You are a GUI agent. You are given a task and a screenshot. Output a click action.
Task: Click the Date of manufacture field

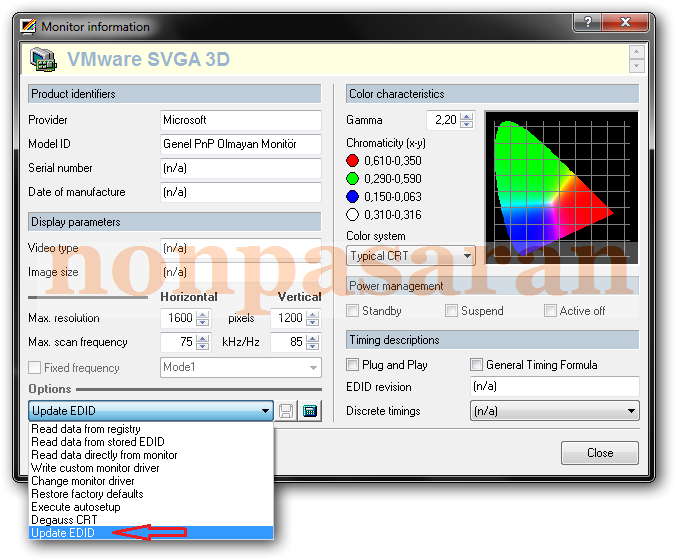pos(241,192)
